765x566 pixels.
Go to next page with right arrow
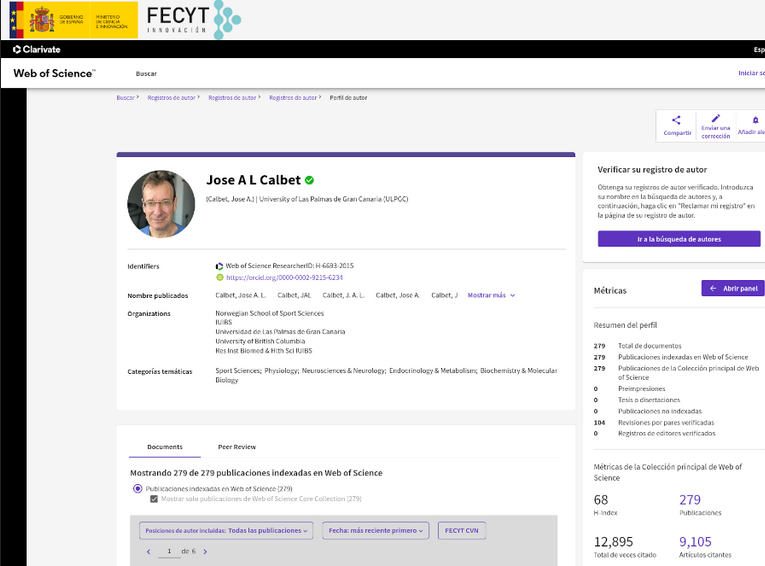205,551
